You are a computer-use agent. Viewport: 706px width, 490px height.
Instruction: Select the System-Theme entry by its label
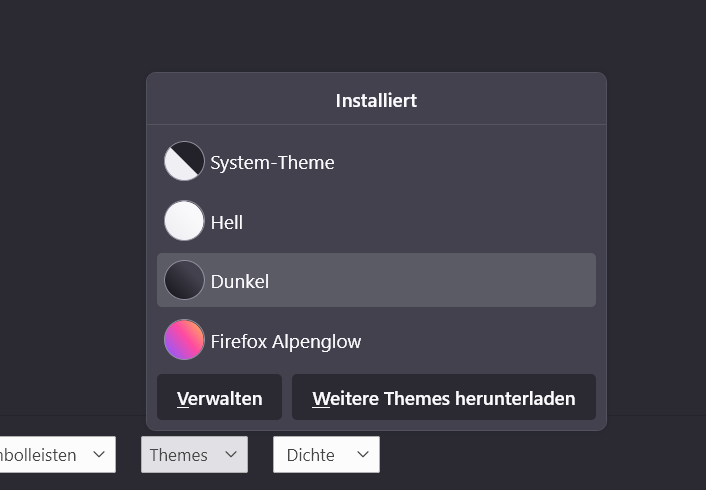(x=272, y=162)
